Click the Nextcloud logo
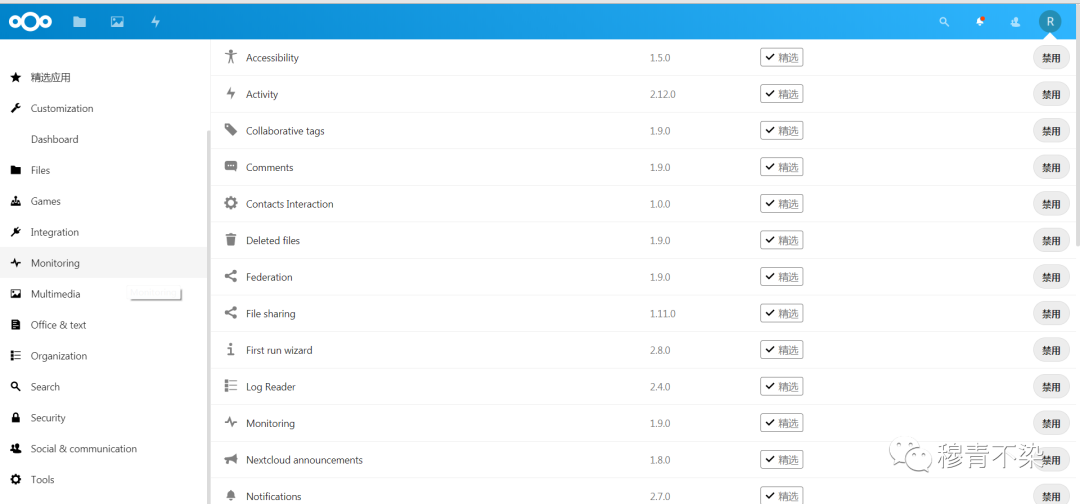1080x504 pixels. pos(30,22)
